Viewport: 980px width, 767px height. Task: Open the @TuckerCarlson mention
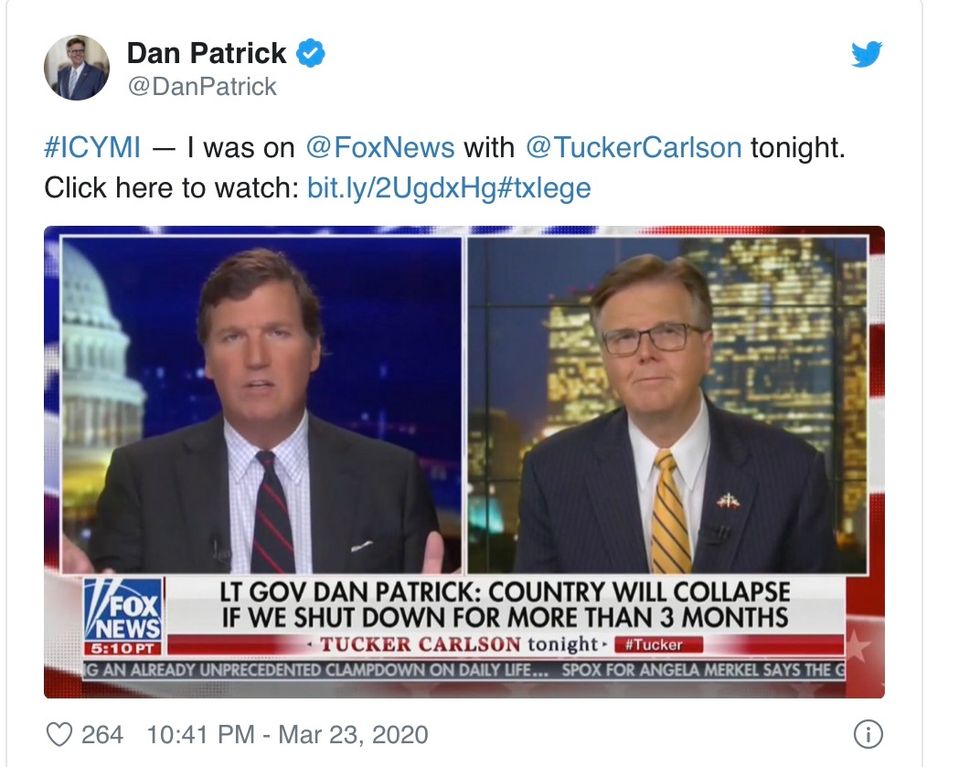coord(634,148)
